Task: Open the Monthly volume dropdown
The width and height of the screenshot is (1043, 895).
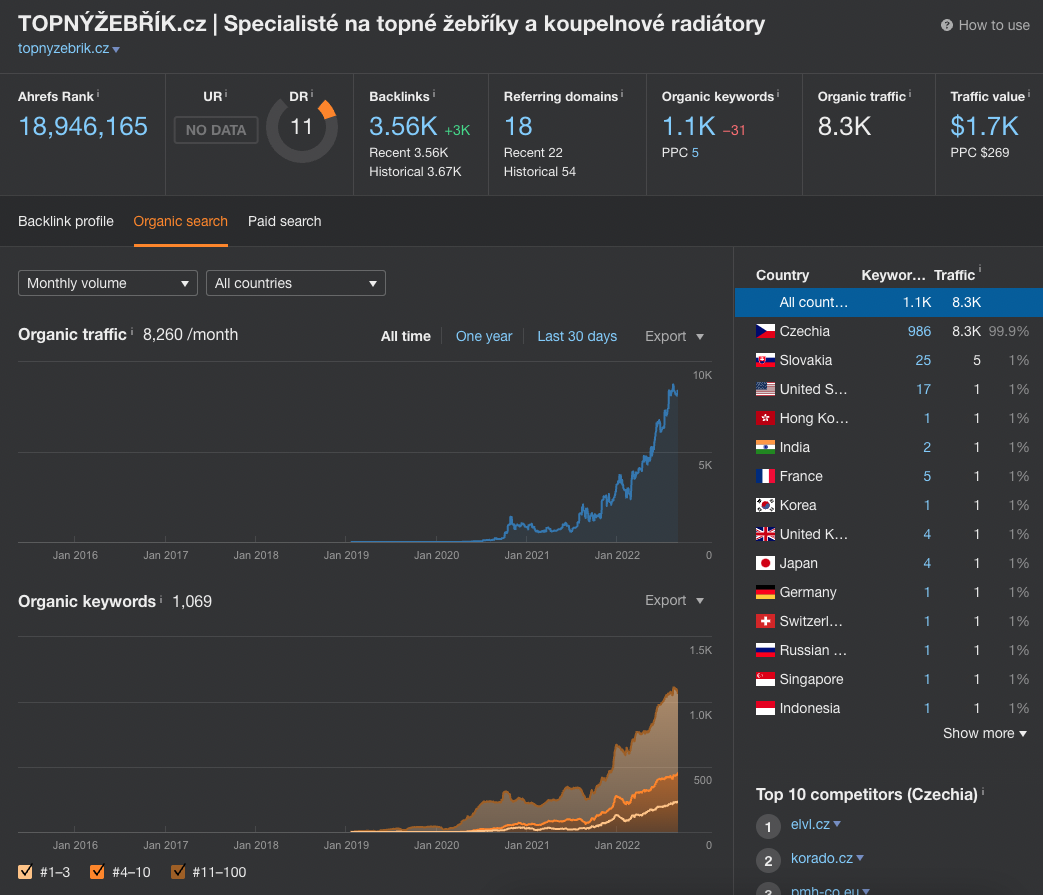Action: 108,283
